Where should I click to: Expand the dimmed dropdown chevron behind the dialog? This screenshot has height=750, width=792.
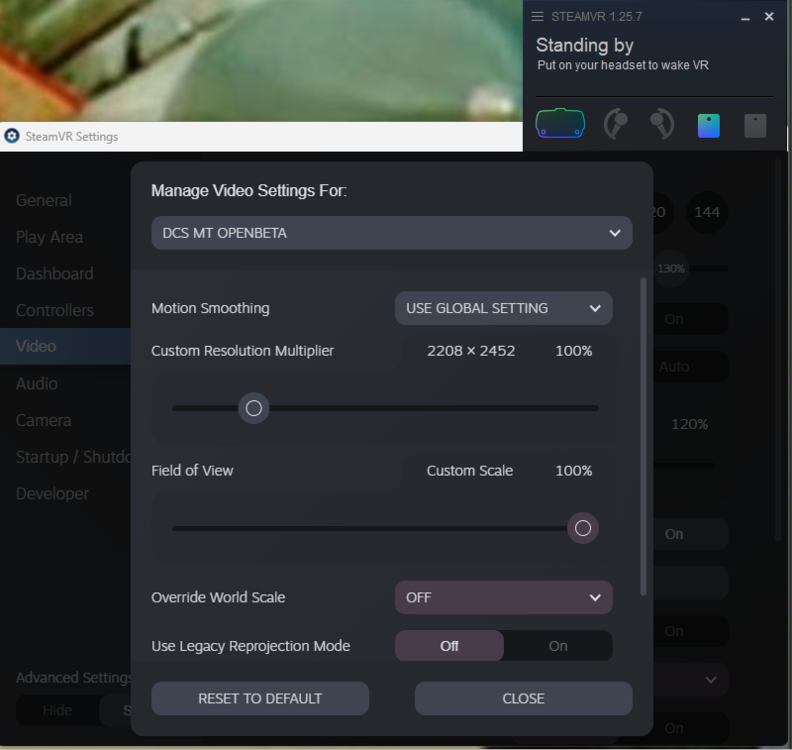click(711, 680)
